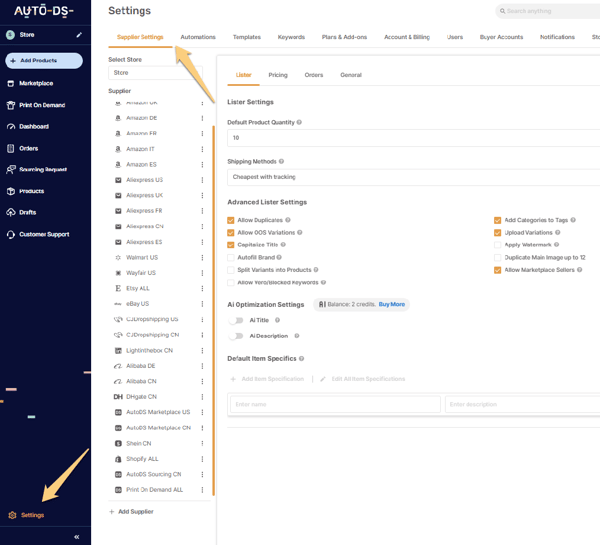Click Add Item Specification
The width and height of the screenshot is (600, 545).
coord(267,379)
